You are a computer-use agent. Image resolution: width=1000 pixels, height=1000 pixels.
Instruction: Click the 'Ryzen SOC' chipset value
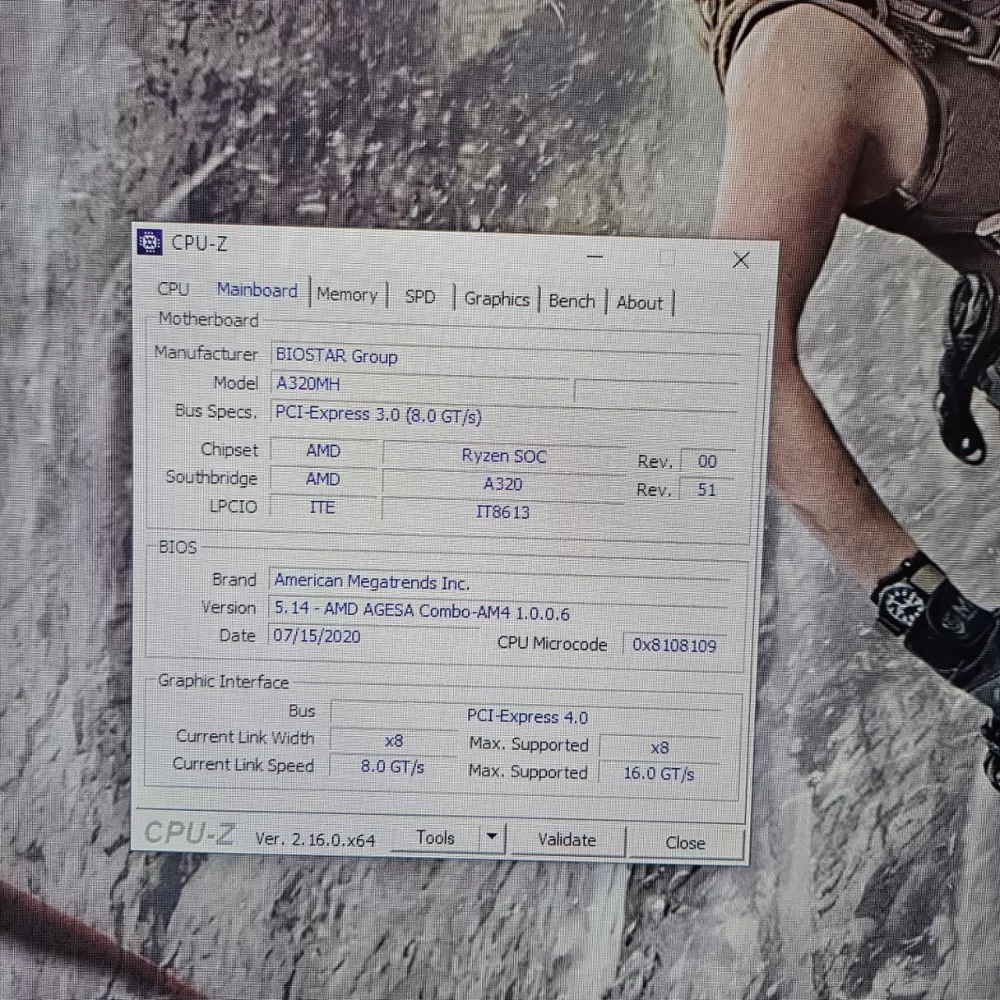point(504,456)
